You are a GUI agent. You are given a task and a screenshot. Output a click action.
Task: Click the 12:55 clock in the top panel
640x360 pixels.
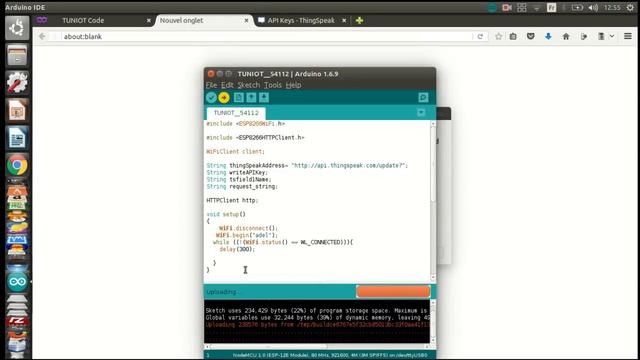[x=612, y=8]
